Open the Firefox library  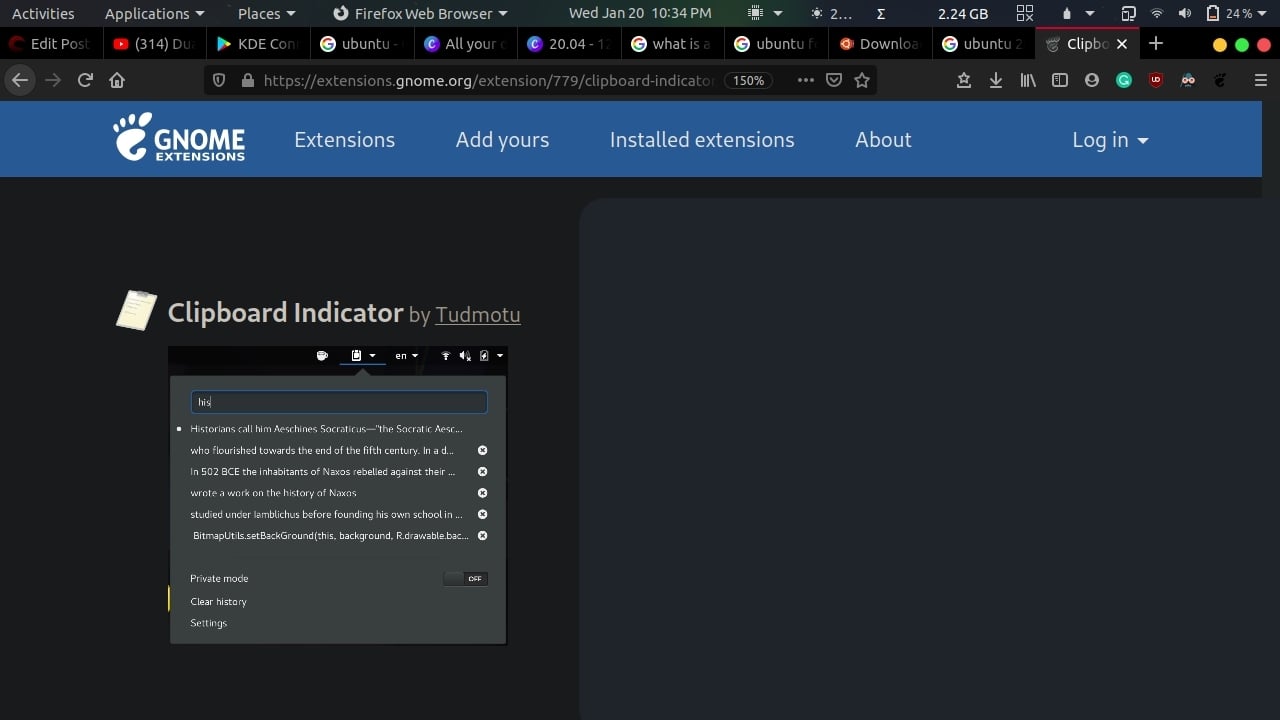1028,80
